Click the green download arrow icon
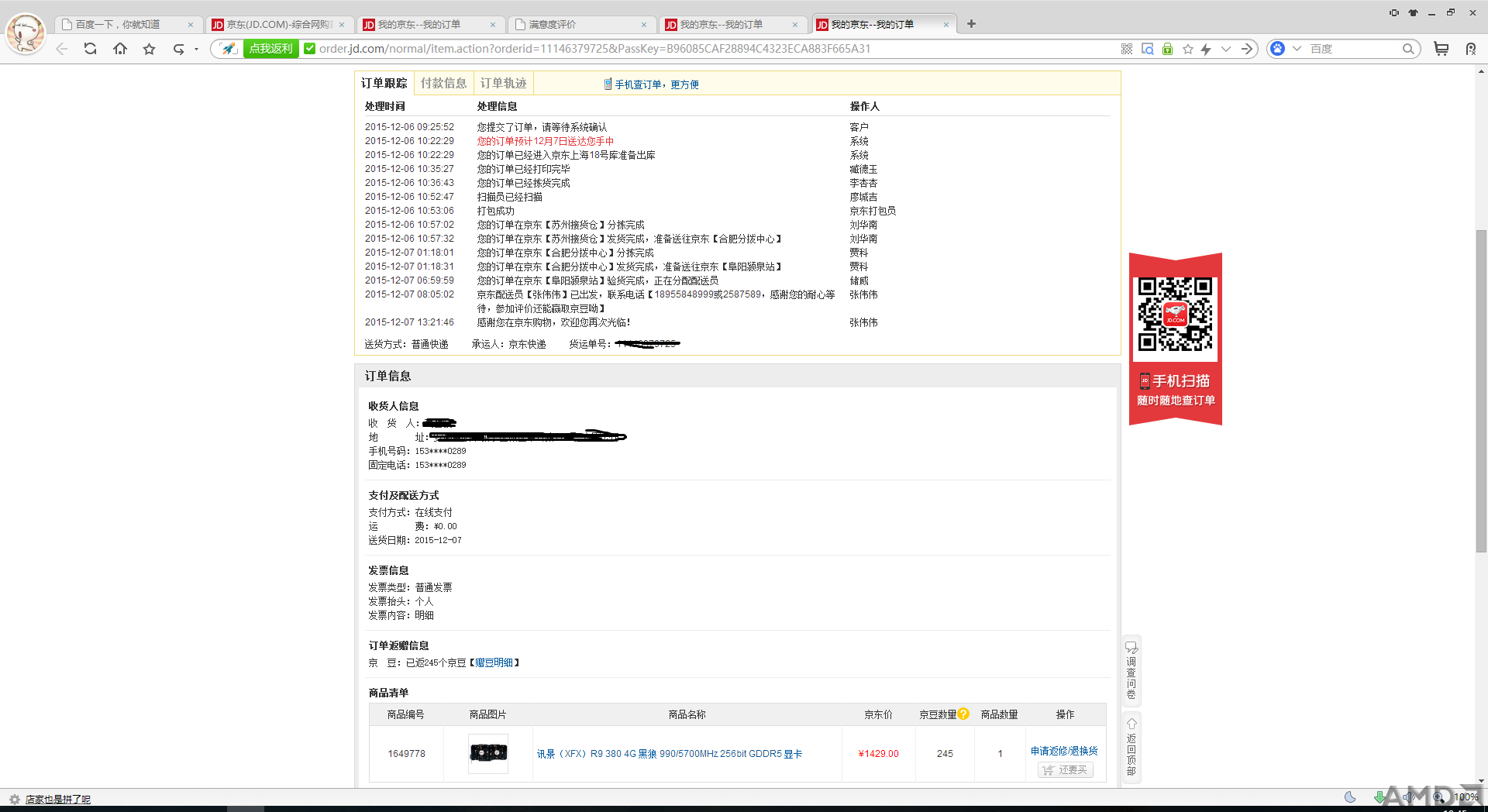Screen dimensions: 1488x812 tap(1379, 797)
